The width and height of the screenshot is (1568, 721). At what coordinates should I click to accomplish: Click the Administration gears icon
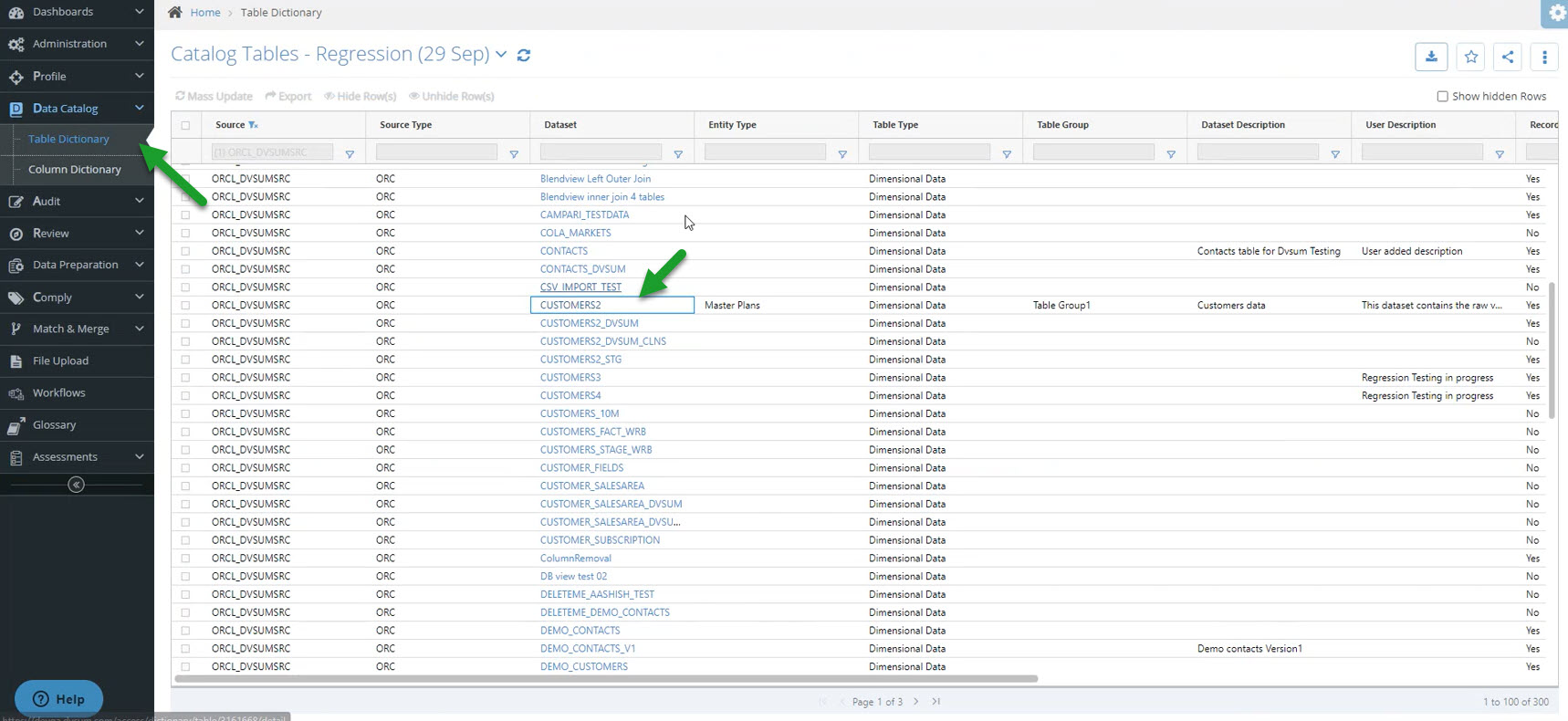click(16, 44)
